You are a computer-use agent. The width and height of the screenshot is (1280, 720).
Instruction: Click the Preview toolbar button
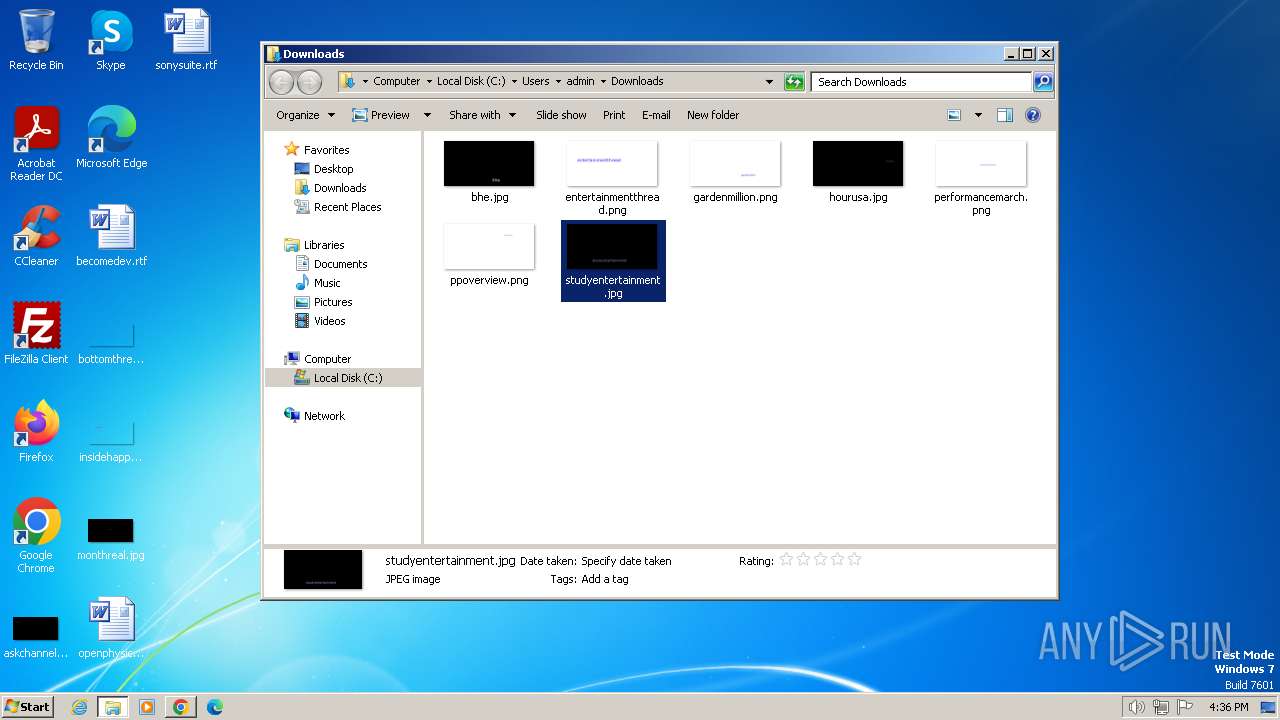point(381,115)
